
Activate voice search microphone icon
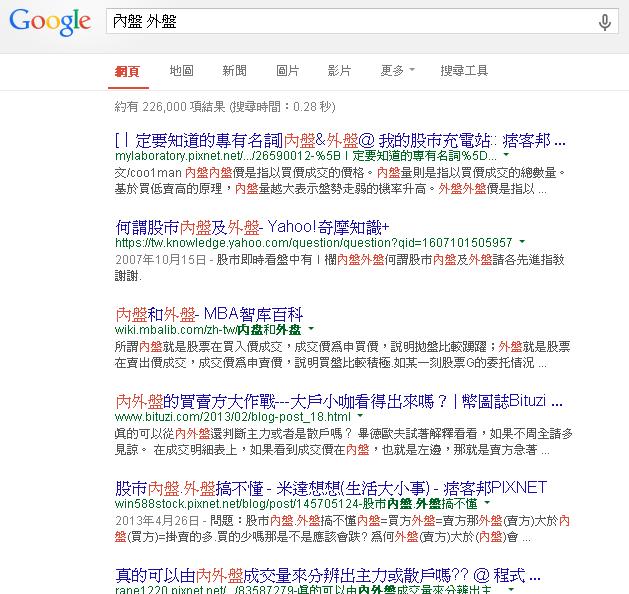tap(605, 22)
